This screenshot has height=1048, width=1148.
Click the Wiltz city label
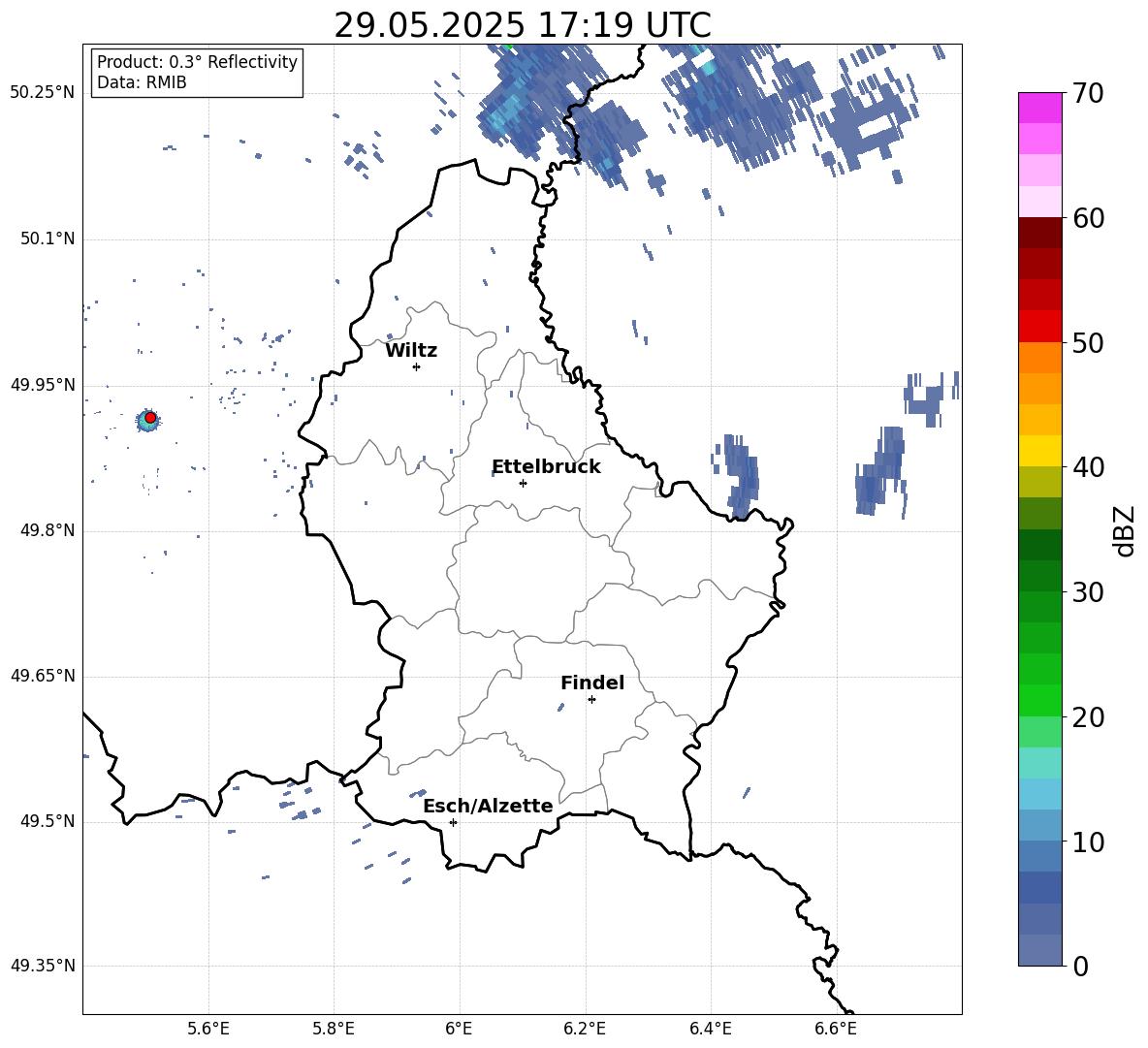pyautogui.click(x=411, y=351)
